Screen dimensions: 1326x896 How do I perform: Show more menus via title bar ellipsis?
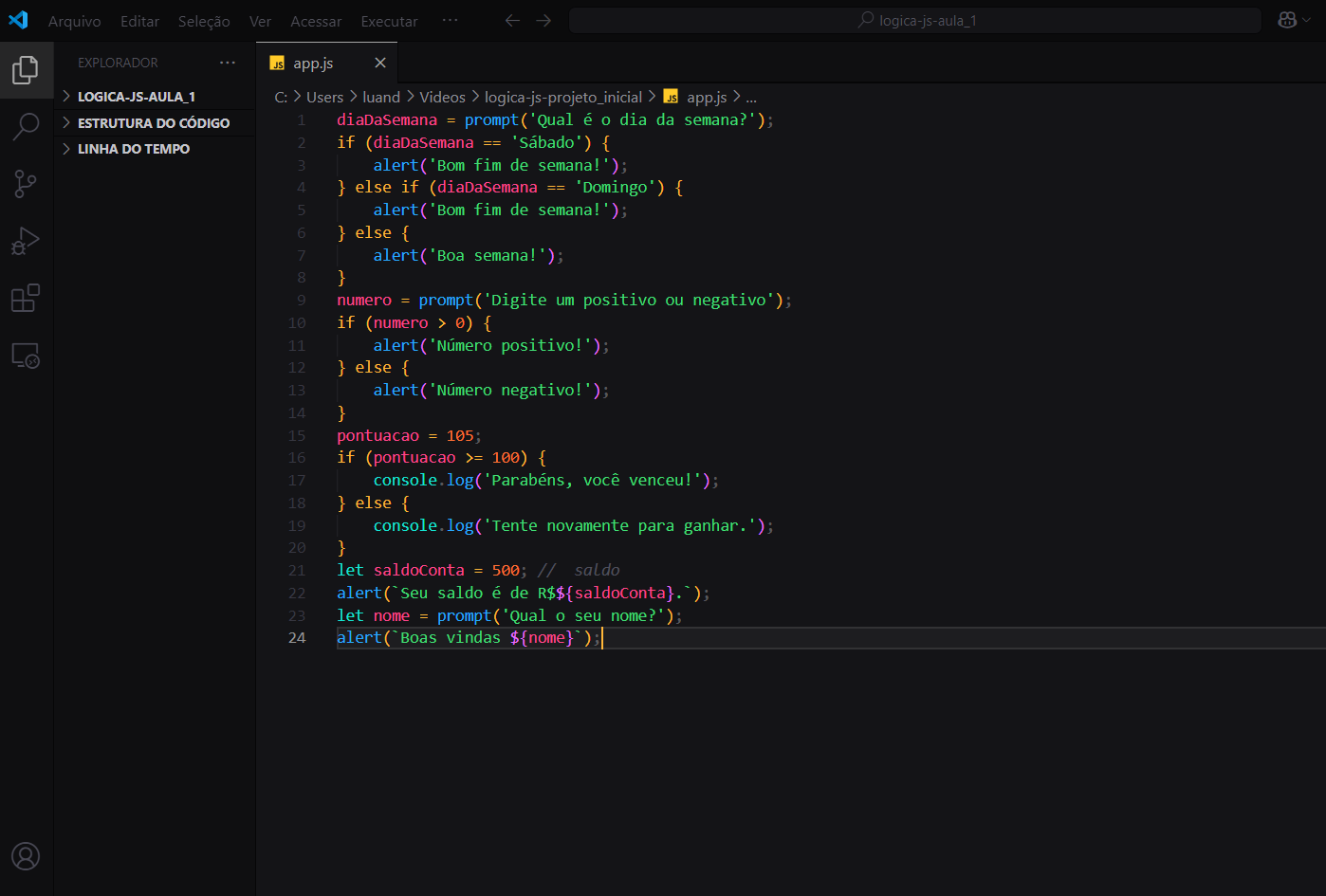click(x=451, y=20)
